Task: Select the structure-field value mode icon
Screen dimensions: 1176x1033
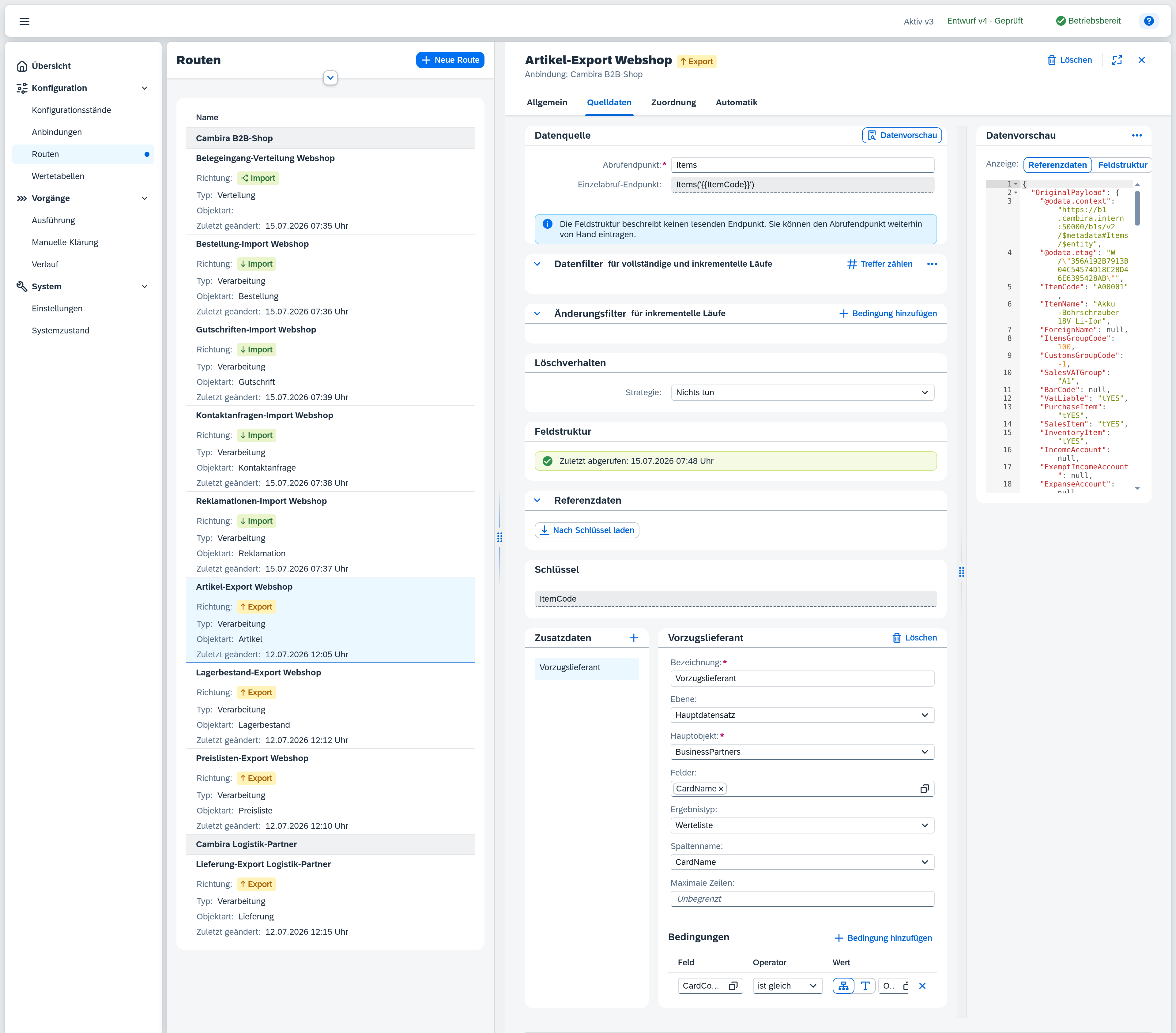Action: [x=843, y=986]
